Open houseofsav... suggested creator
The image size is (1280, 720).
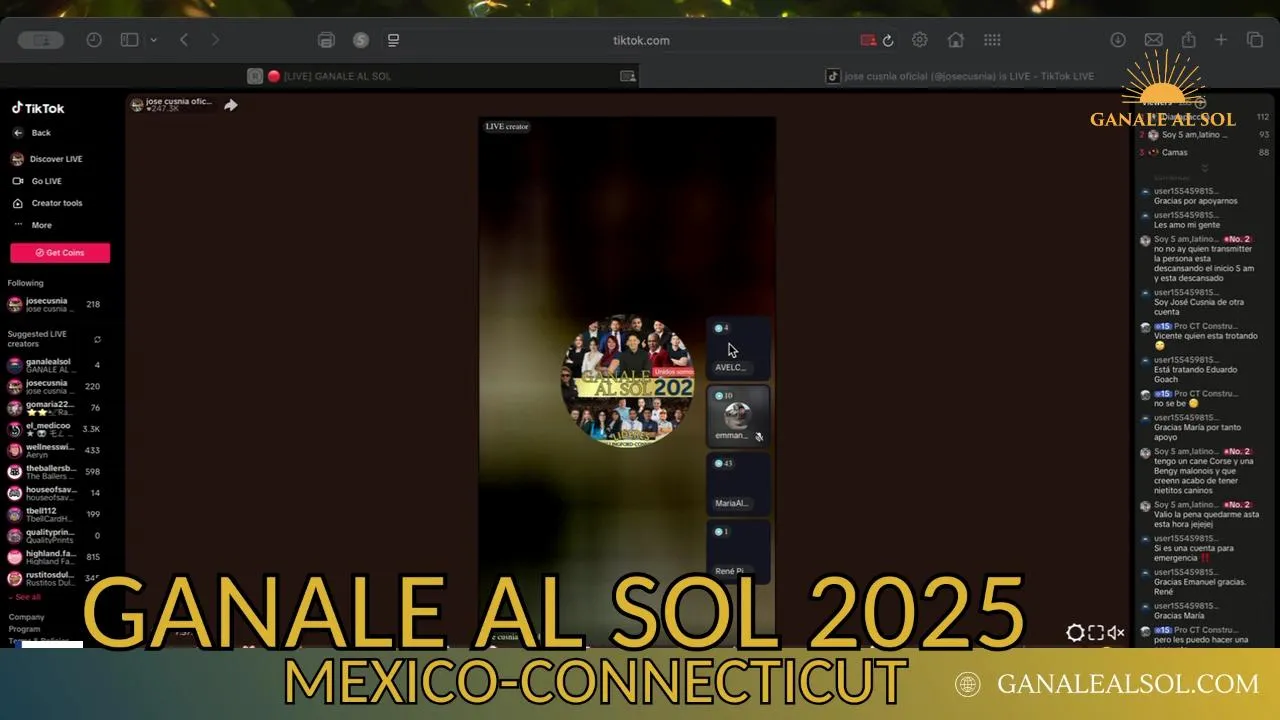pyautogui.click(x=55, y=493)
